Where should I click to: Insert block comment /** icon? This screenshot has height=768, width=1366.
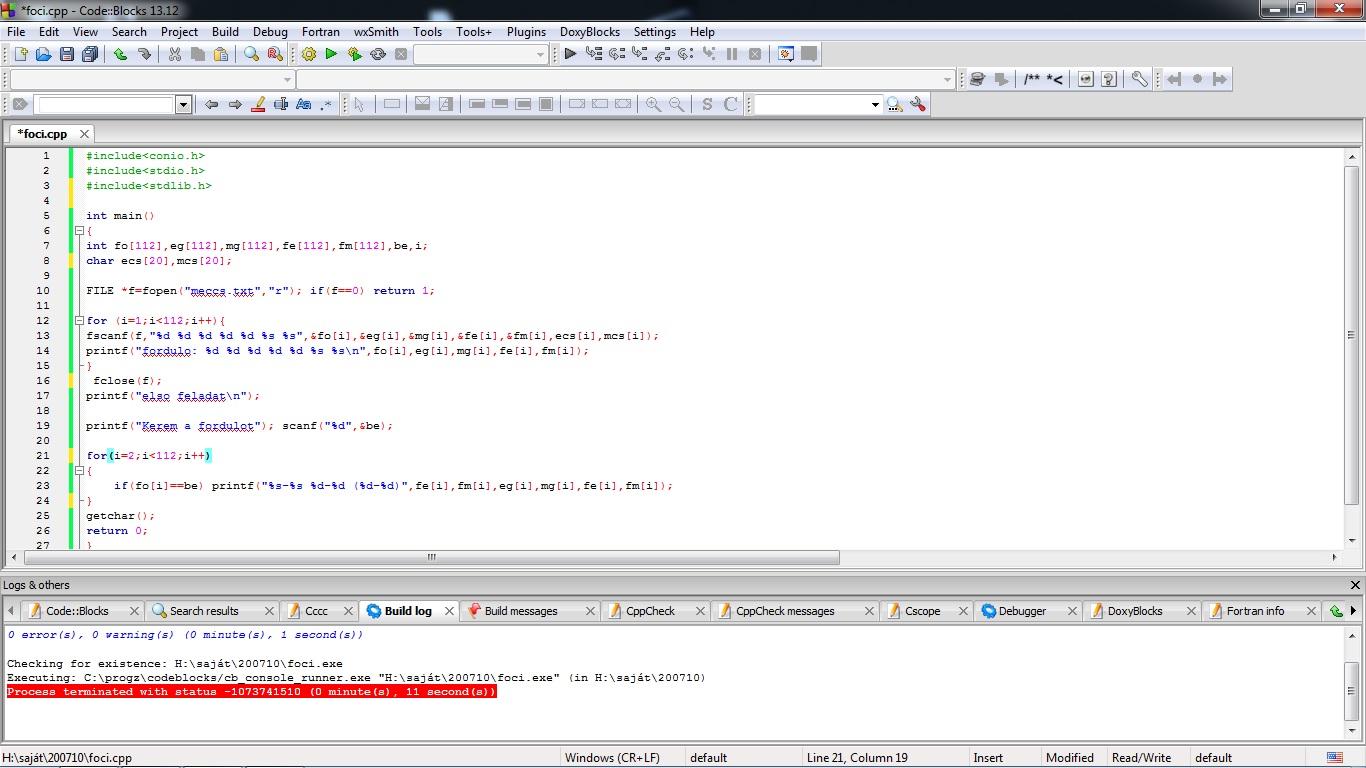click(x=1032, y=79)
